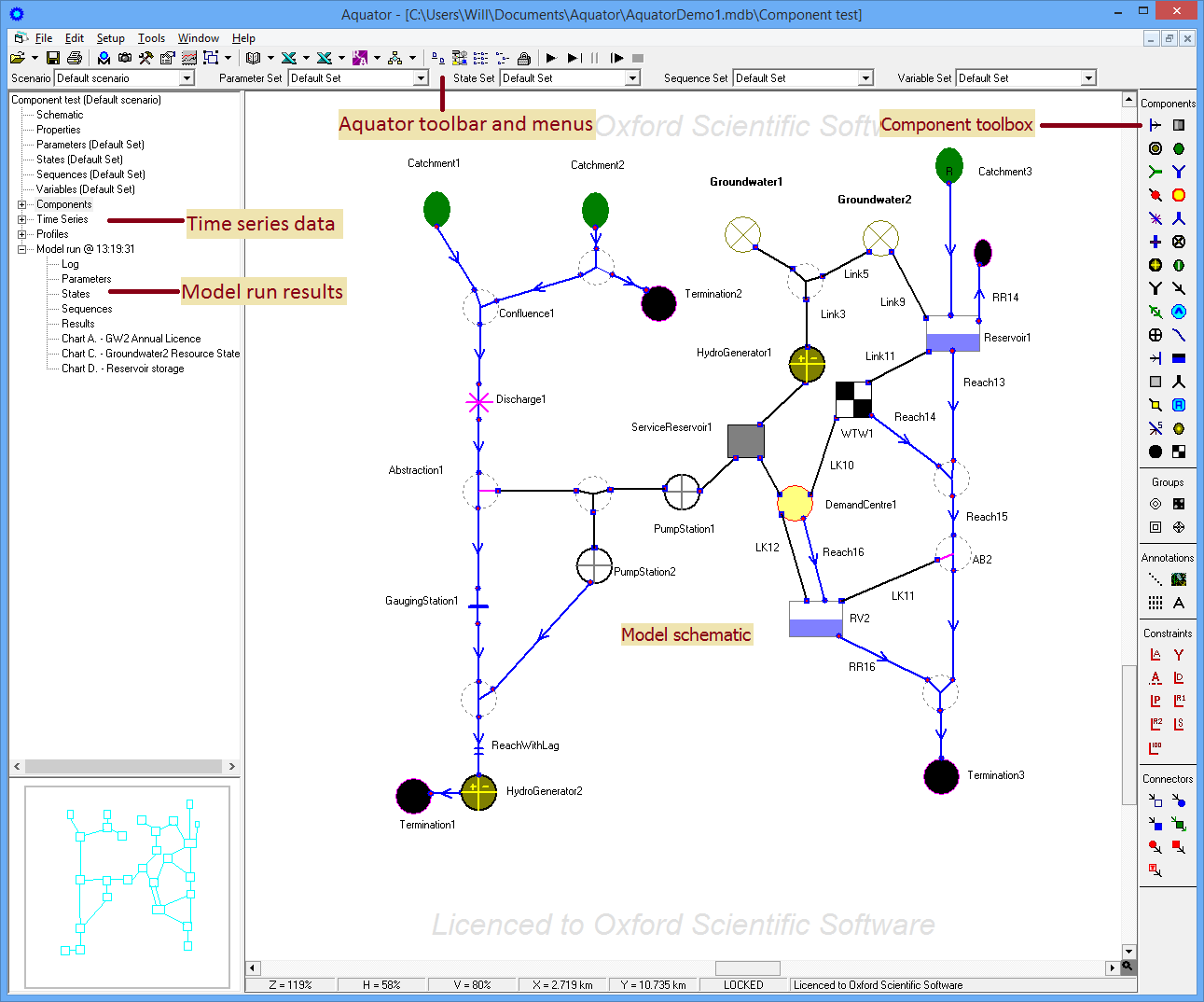The height and width of the screenshot is (1002, 1204).
Task: Choose the yellow demand centre component tool
Action: coord(1179,195)
